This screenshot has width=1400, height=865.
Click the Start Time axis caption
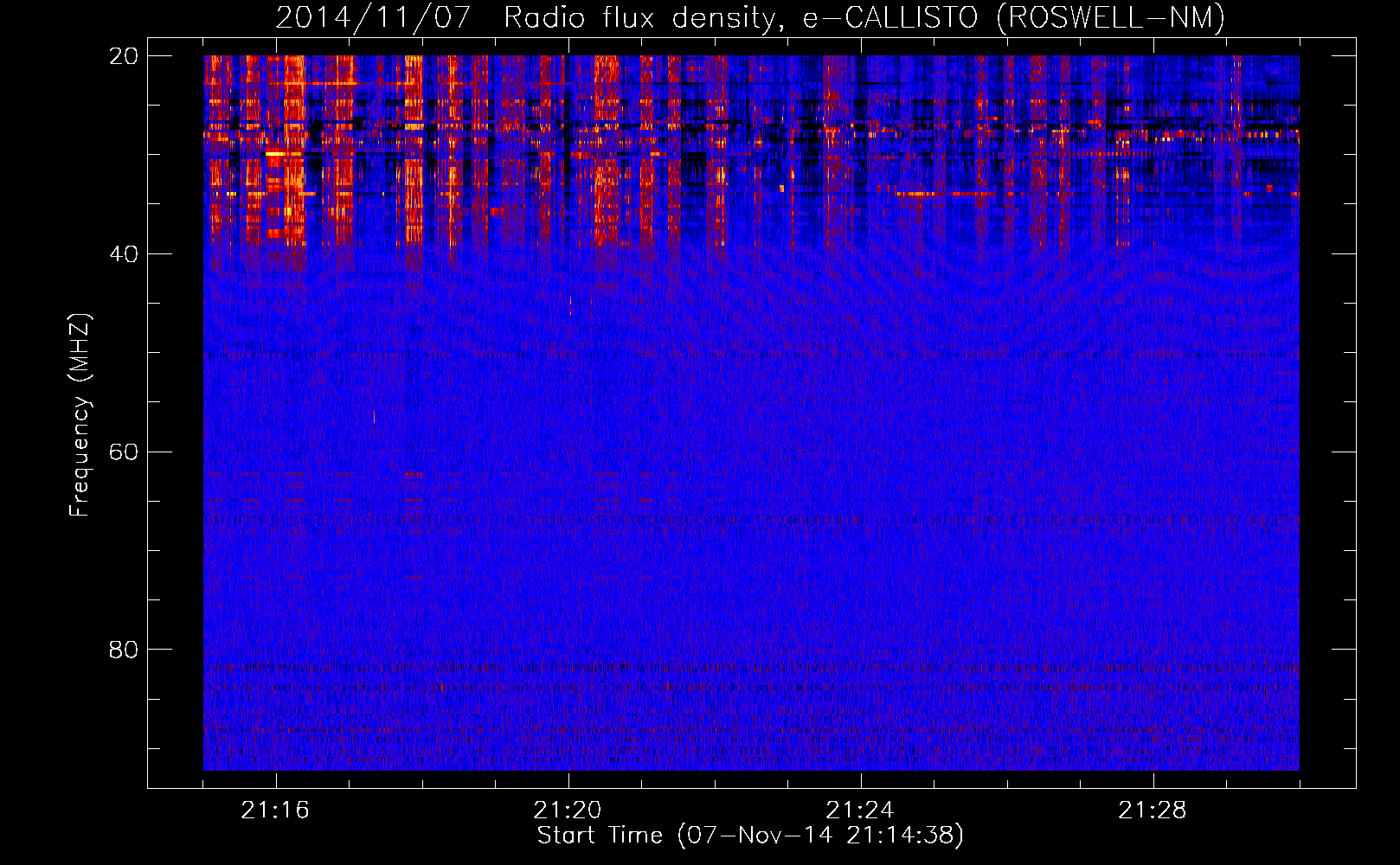(x=750, y=836)
